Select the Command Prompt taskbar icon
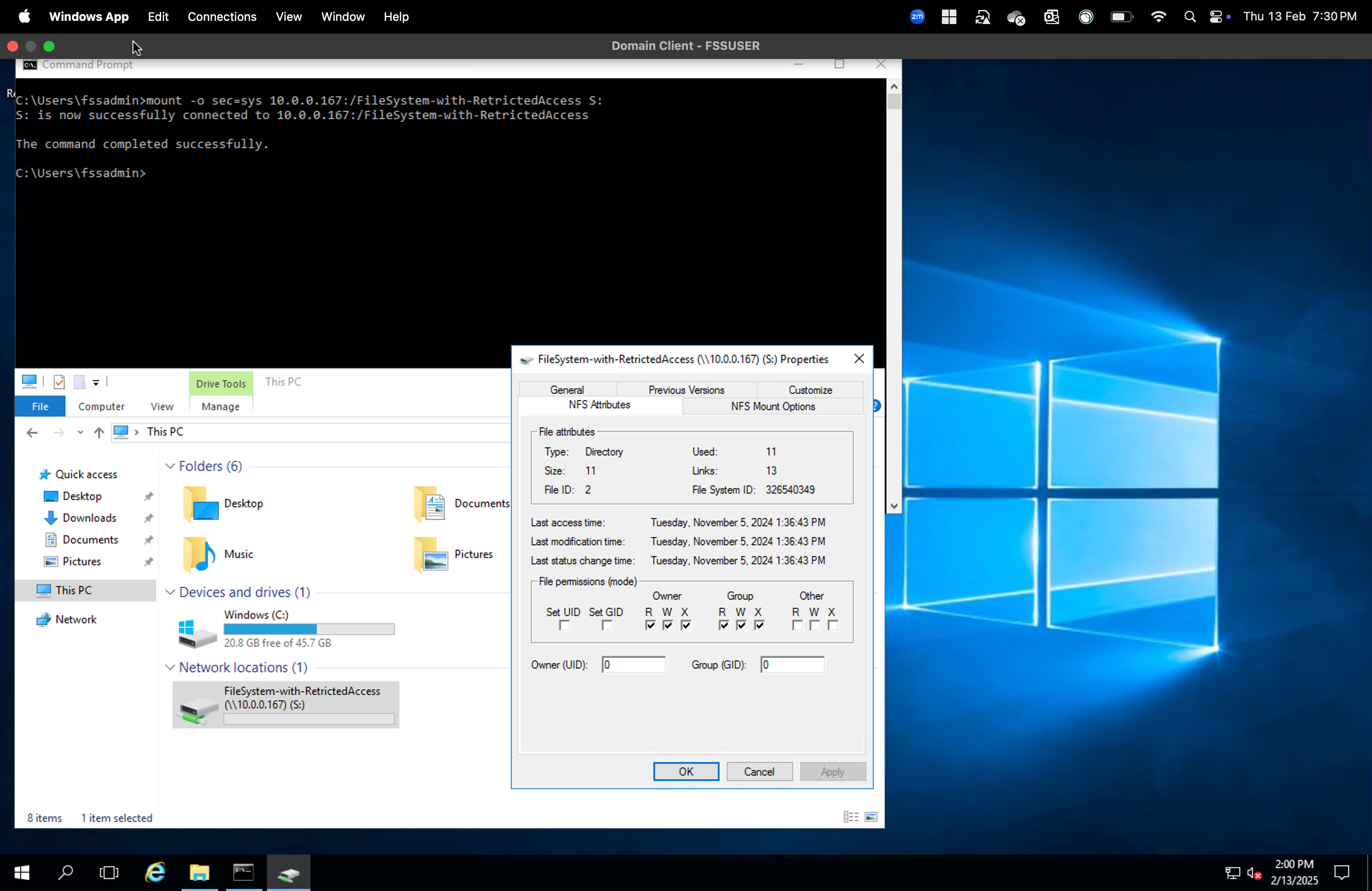 click(x=243, y=872)
